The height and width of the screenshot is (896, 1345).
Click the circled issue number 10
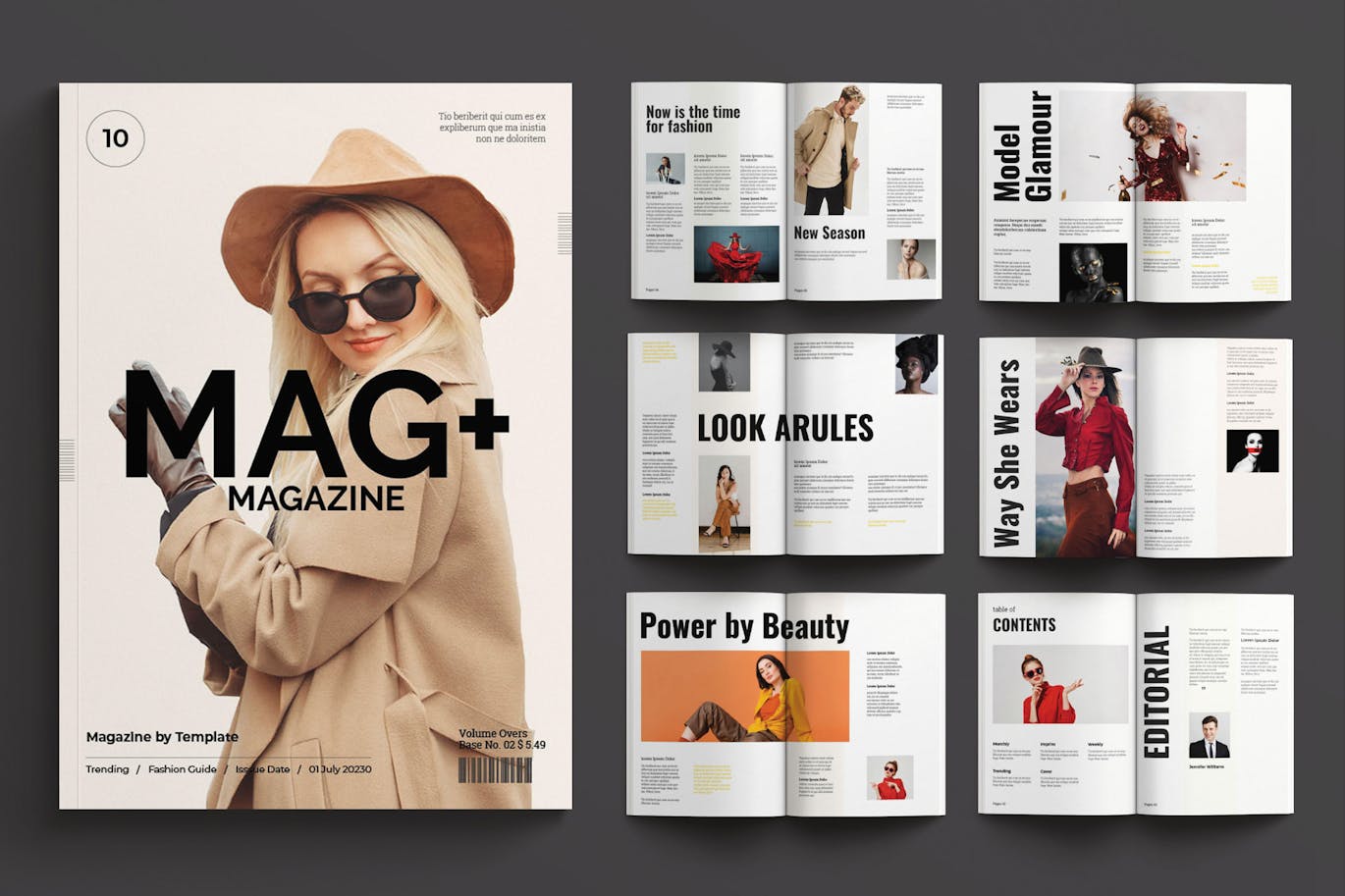tap(116, 138)
